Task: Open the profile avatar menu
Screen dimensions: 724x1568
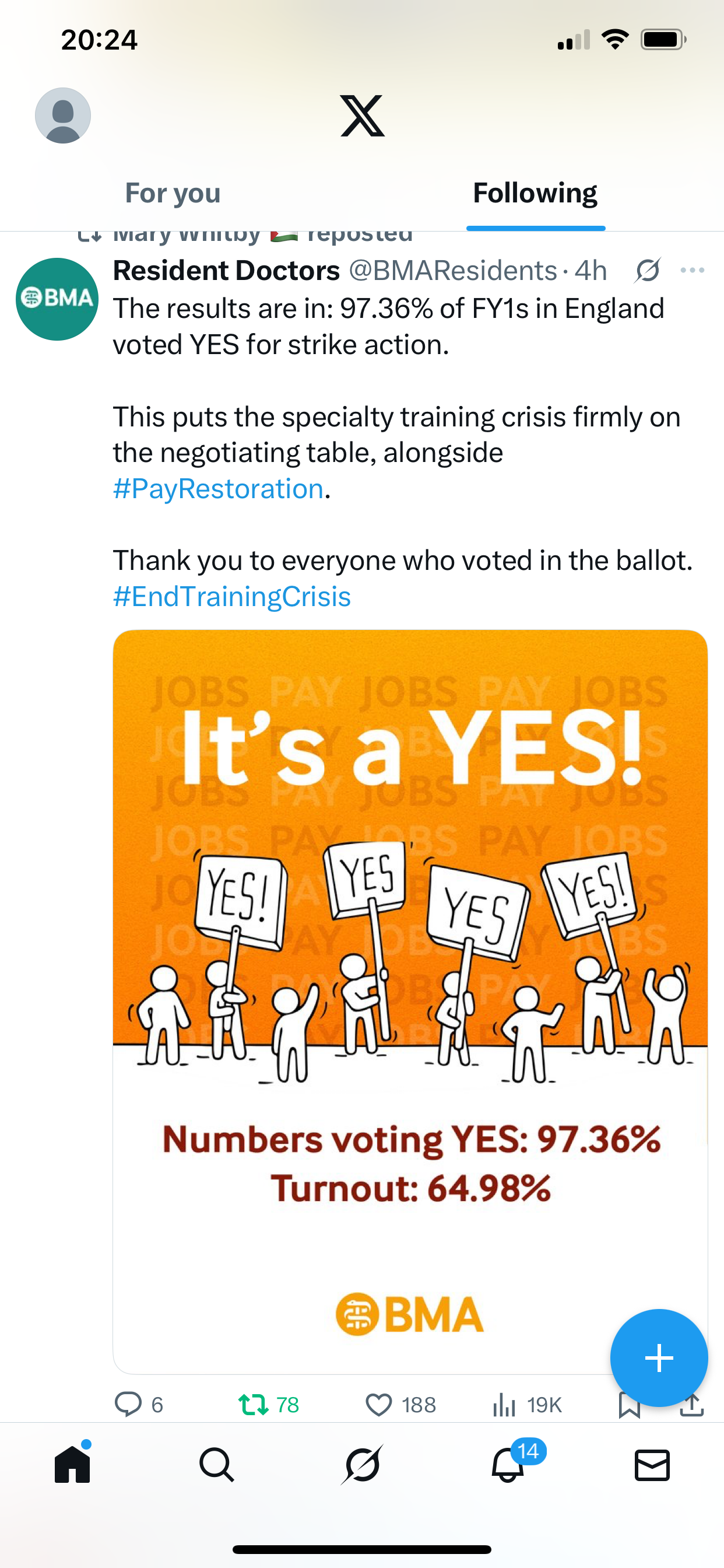Action: pos(63,116)
